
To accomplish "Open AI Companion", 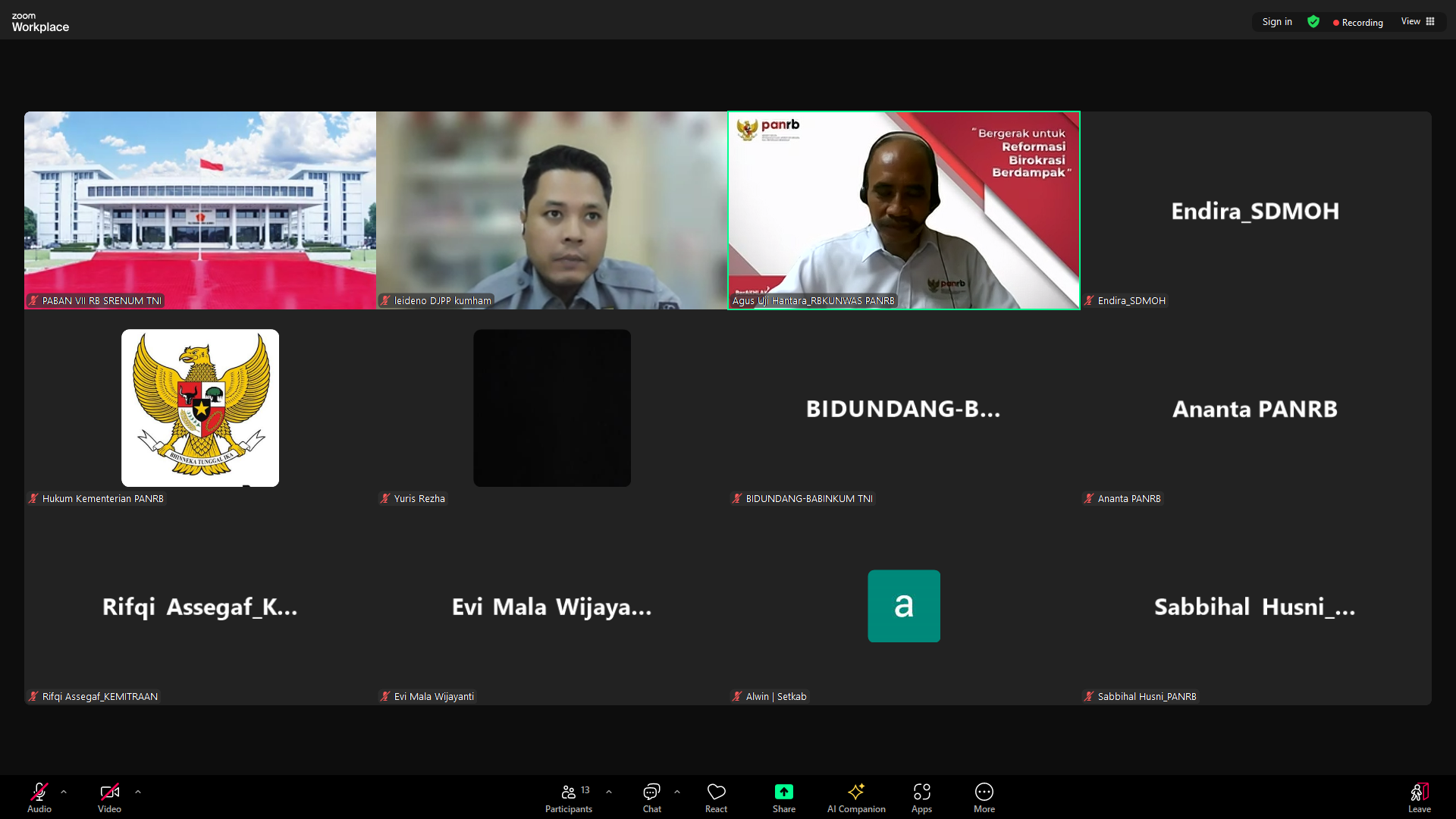I will (x=856, y=797).
